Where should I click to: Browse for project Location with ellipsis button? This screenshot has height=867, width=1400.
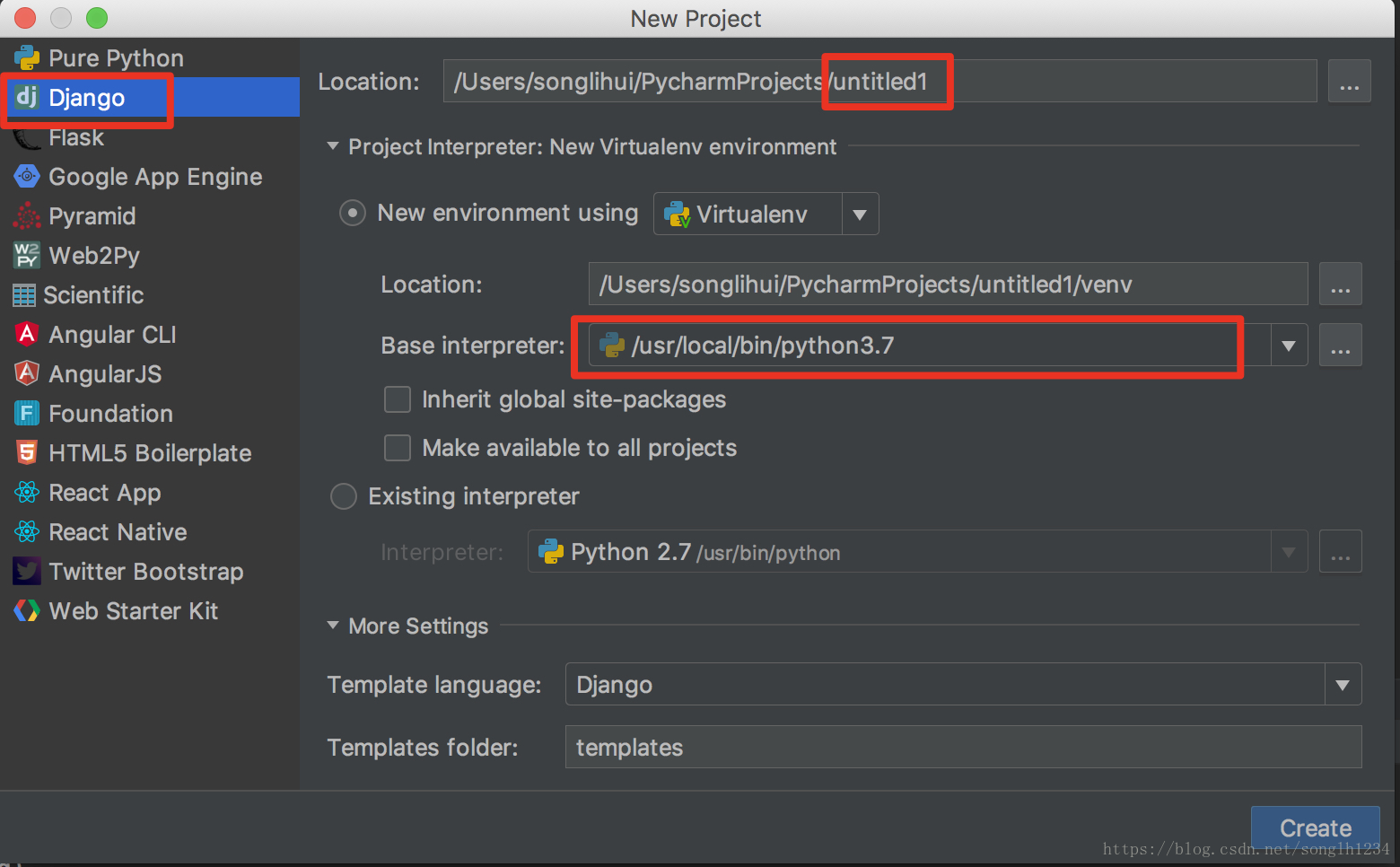tap(1349, 82)
